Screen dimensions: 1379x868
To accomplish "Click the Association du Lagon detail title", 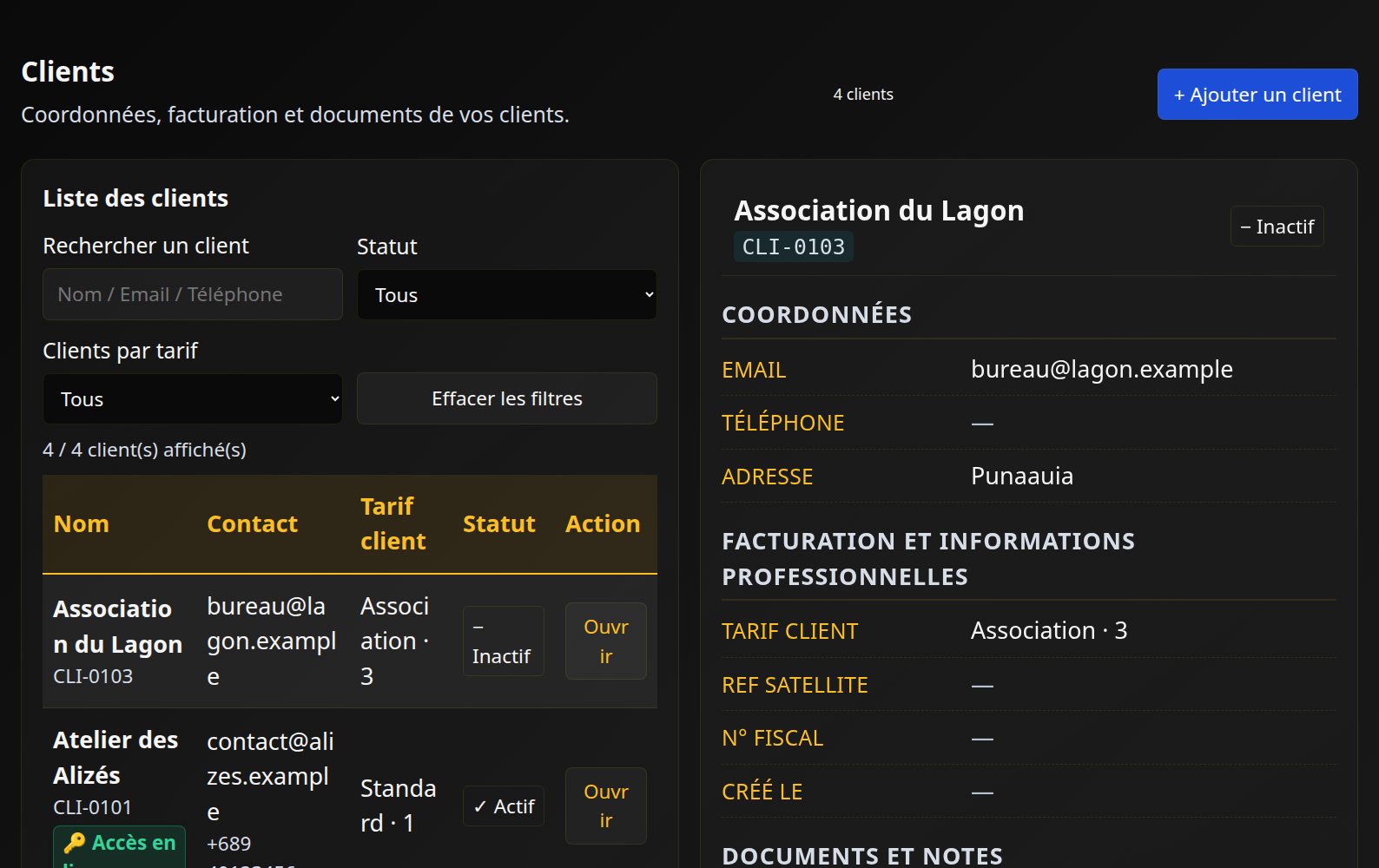I will [x=879, y=211].
